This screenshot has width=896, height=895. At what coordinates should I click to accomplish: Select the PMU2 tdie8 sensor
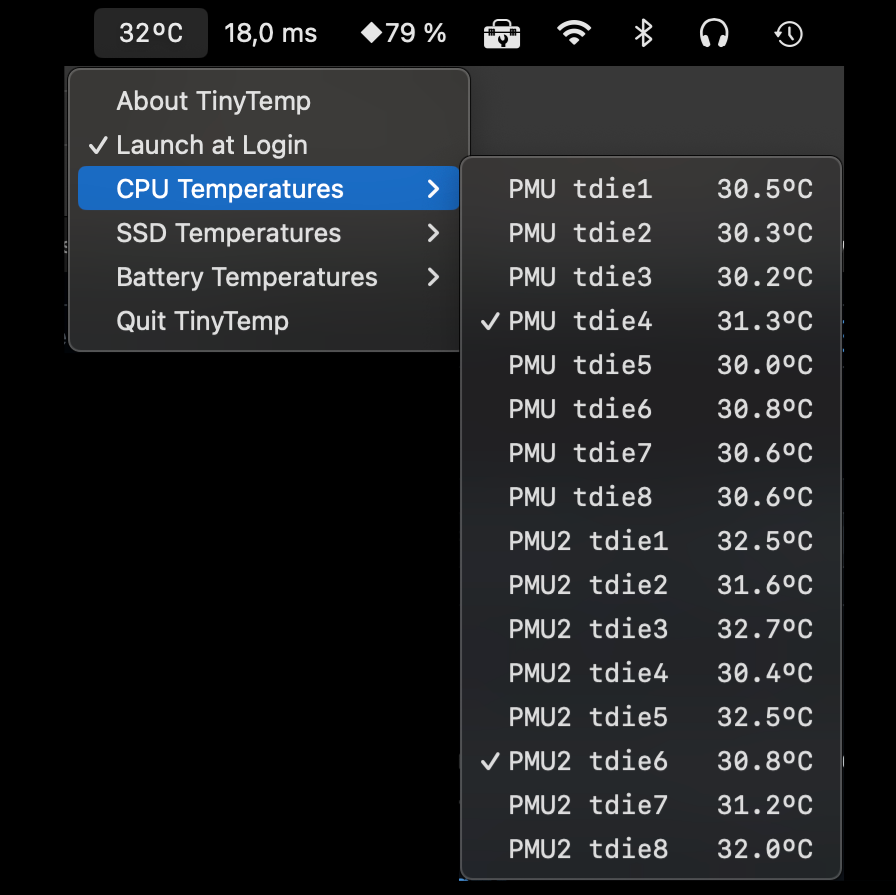(x=651, y=849)
